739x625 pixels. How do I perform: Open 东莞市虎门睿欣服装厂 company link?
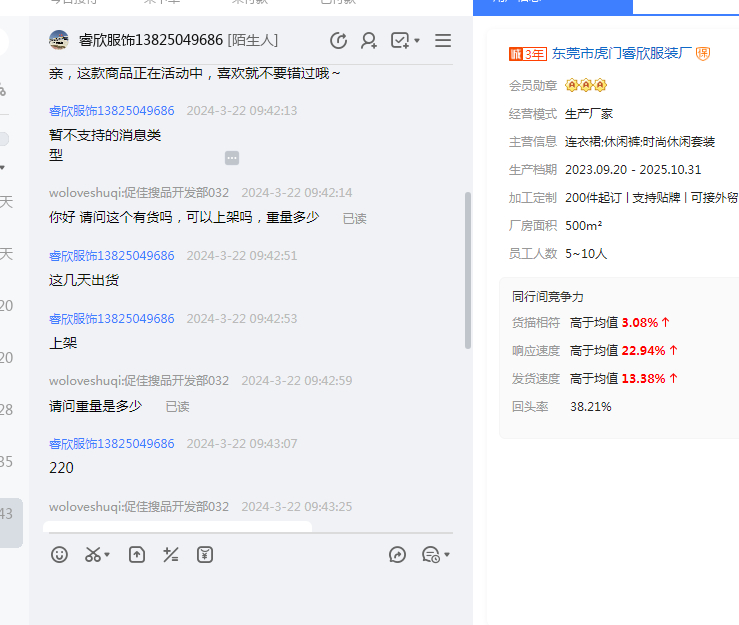pos(621,54)
